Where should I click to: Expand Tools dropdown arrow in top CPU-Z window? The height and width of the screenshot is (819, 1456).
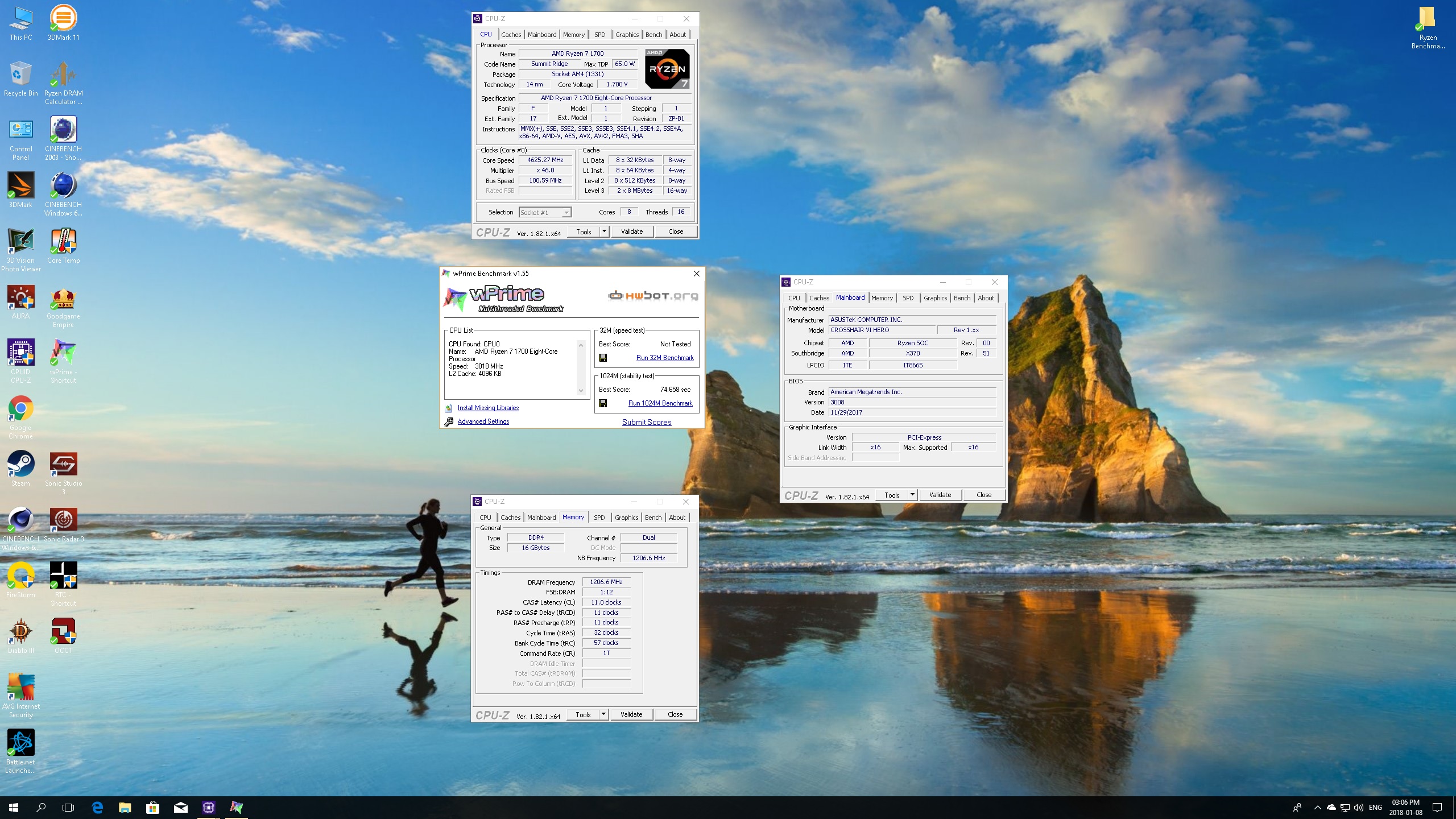pos(604,231)
